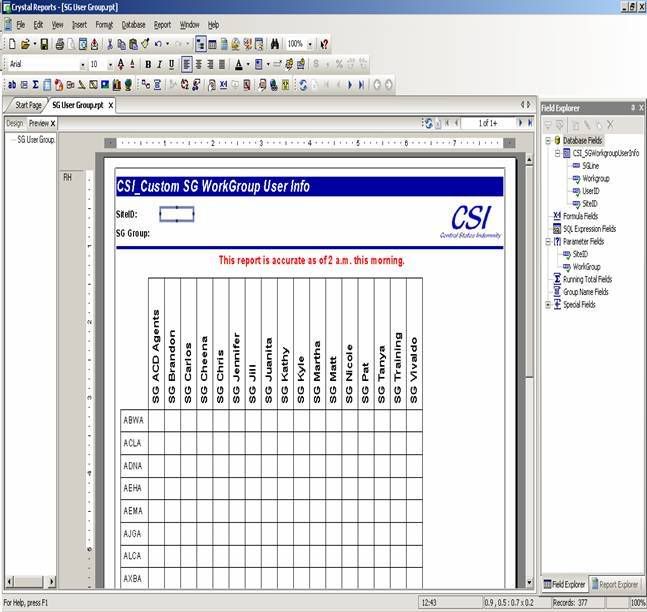Screen dimensions: 647x612
Task: Click the Insert Chart icon
Action: point(117,85)
